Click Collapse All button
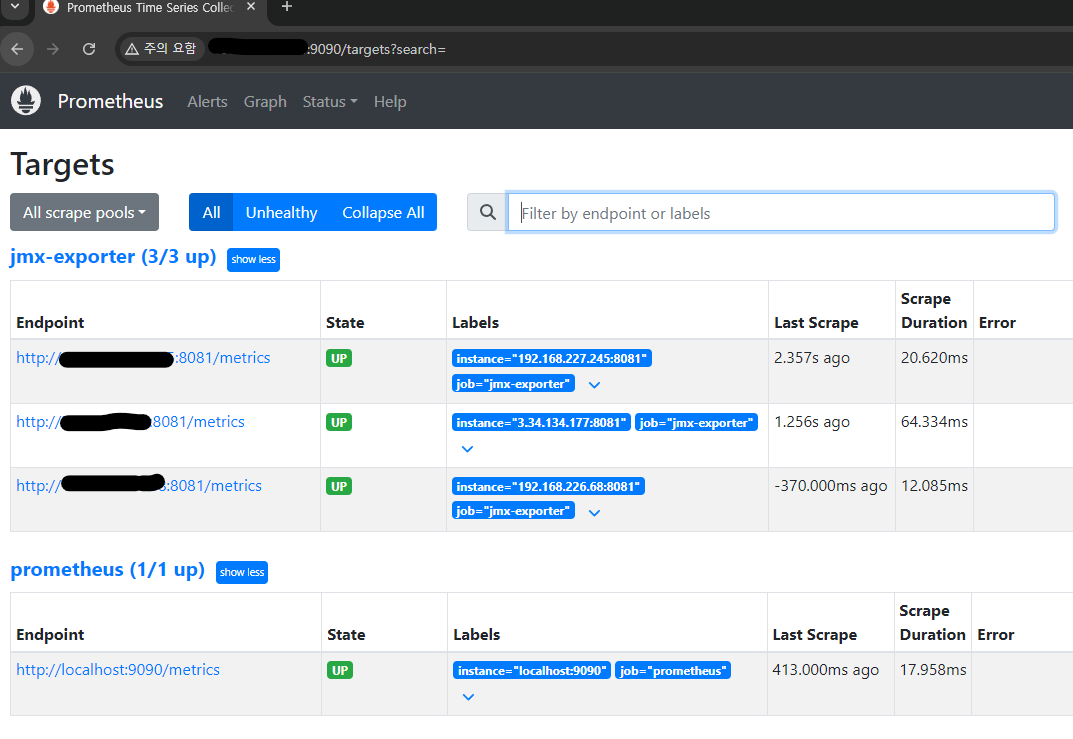The height and width of the screenshot is (739, 1073). tap(383, 212)
